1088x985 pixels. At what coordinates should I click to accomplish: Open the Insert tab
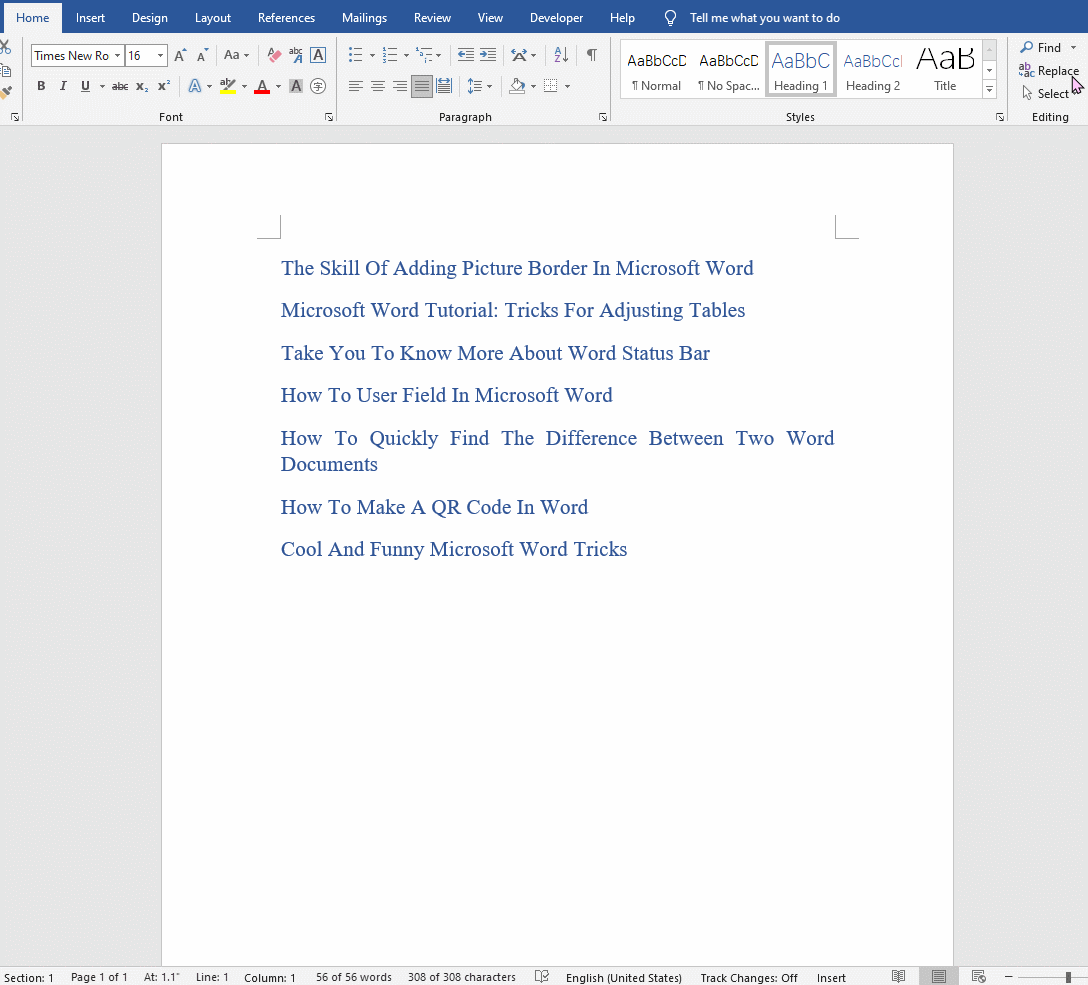(x=90, y=17)
